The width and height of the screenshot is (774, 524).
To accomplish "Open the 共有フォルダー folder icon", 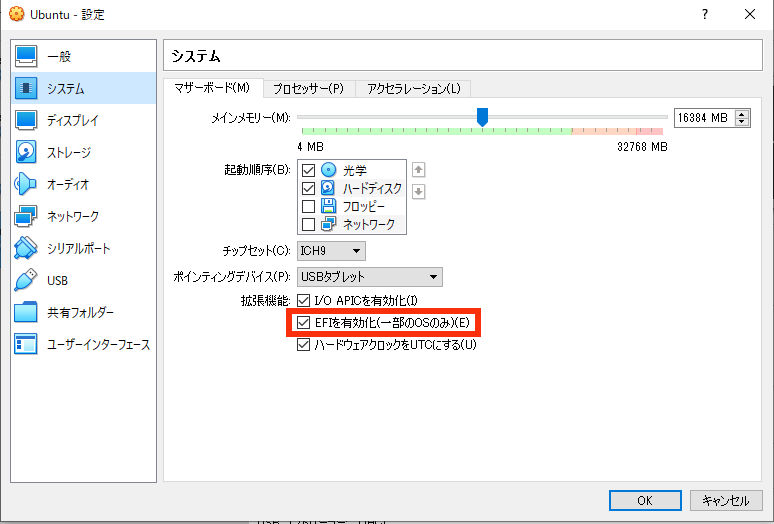I will [x=26, y=312].
